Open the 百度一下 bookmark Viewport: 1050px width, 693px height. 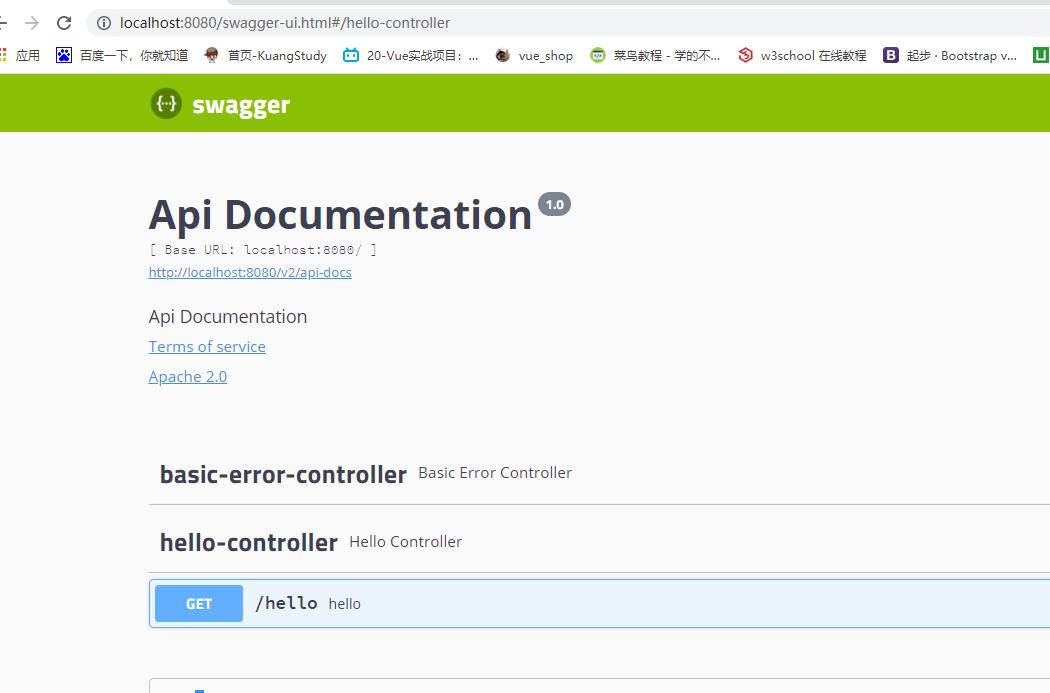pos(122,56)
